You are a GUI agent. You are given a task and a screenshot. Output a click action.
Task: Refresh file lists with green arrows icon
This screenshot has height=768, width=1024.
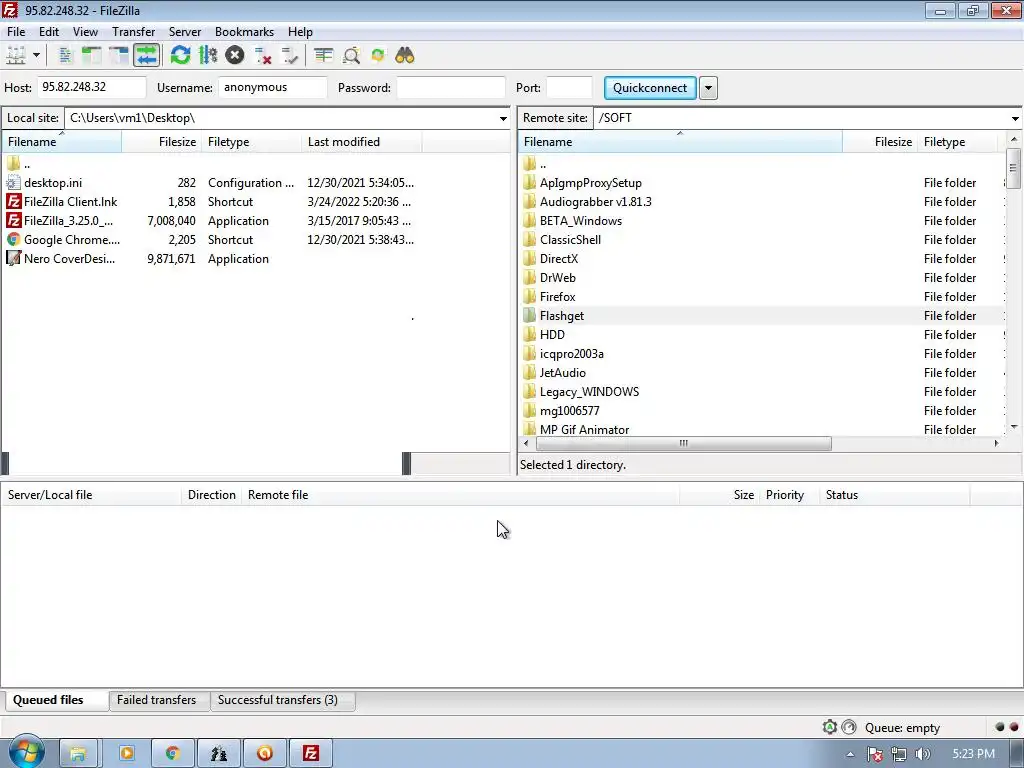[x=180, y=56]
